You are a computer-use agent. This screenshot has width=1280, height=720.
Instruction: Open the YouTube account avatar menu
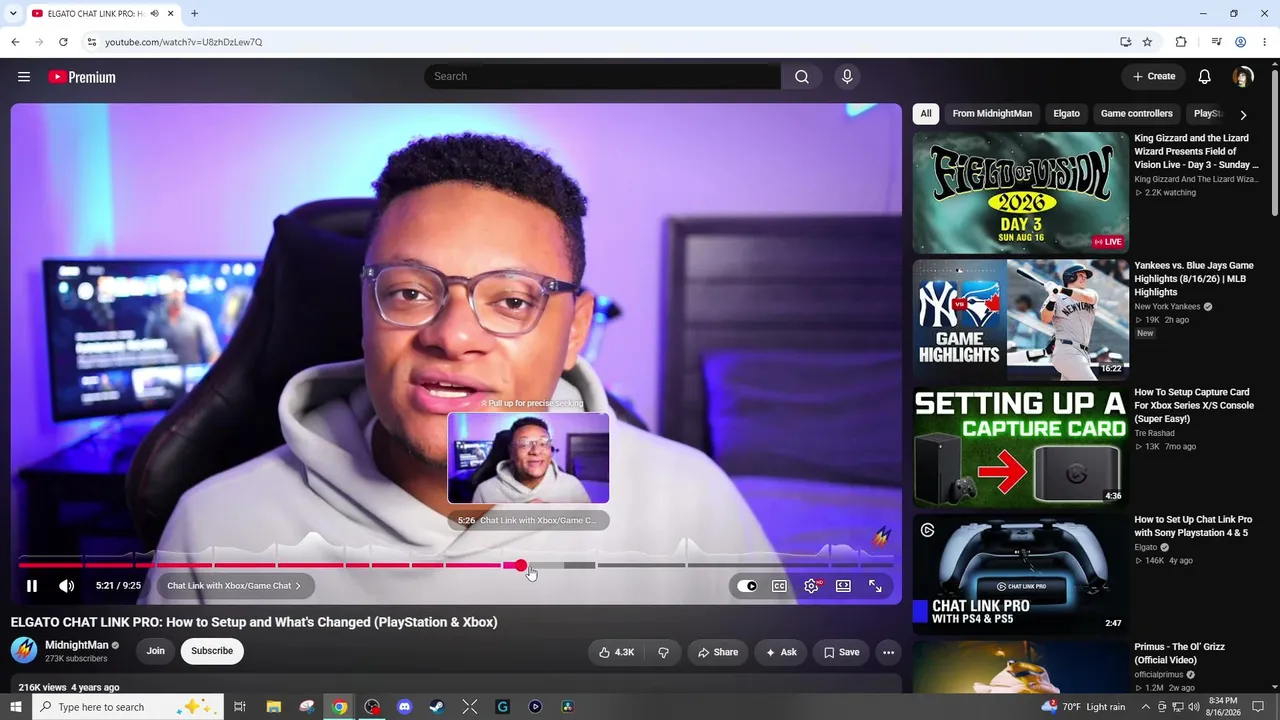(x=1243, y=77)
